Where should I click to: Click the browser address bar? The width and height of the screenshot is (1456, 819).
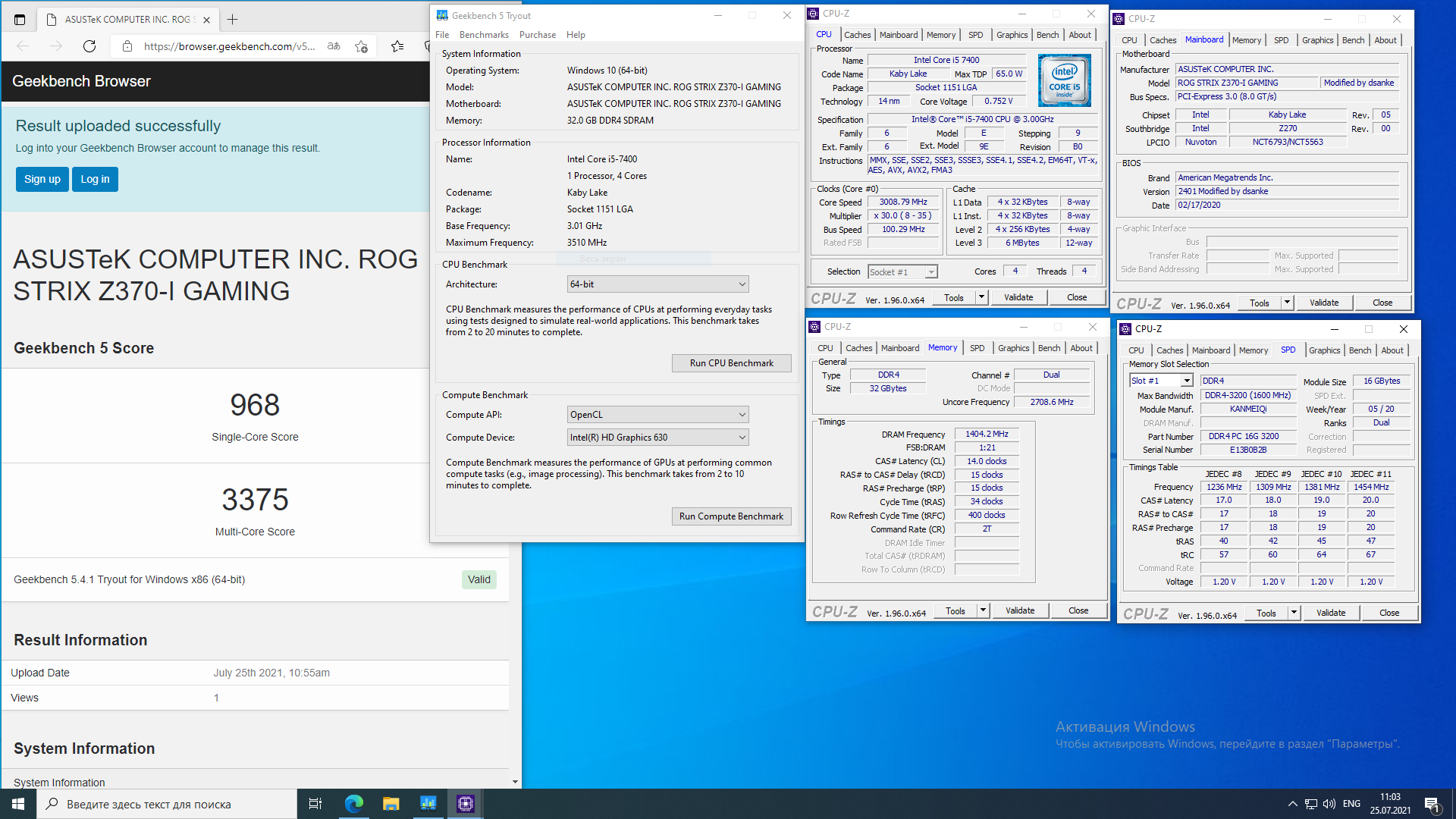coord(228,46)
